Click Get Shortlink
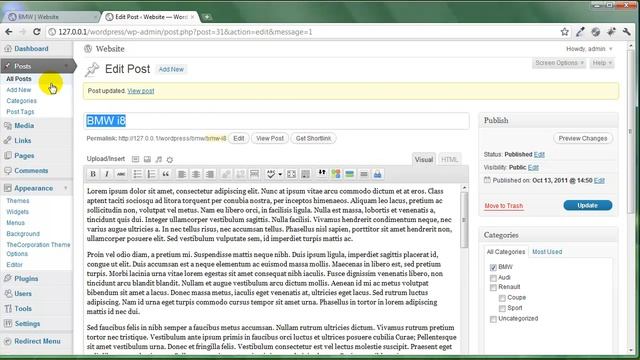The height and width of the screenshot is (360, 640). [313, 138]
